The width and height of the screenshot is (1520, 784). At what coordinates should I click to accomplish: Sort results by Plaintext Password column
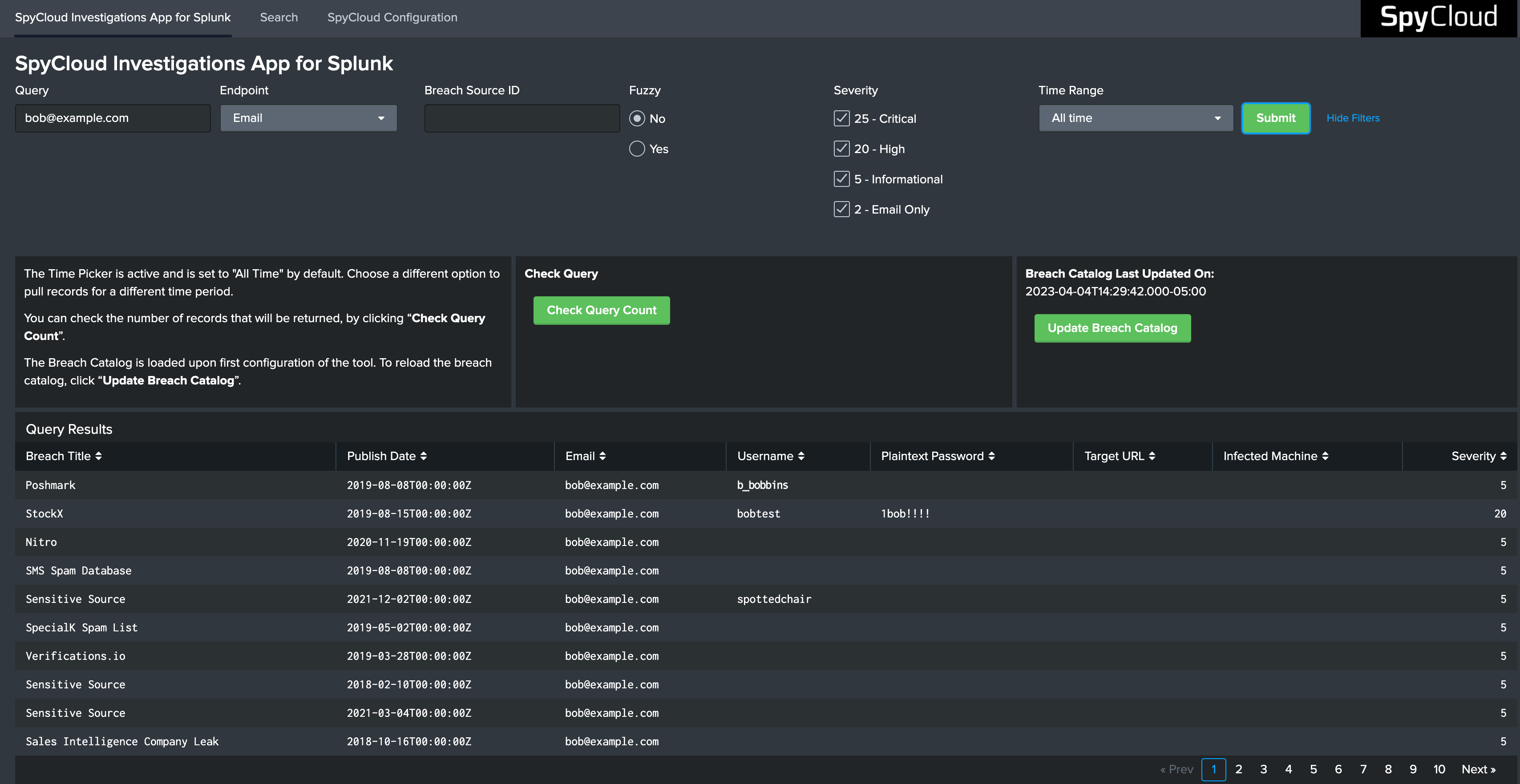(938, 456)
